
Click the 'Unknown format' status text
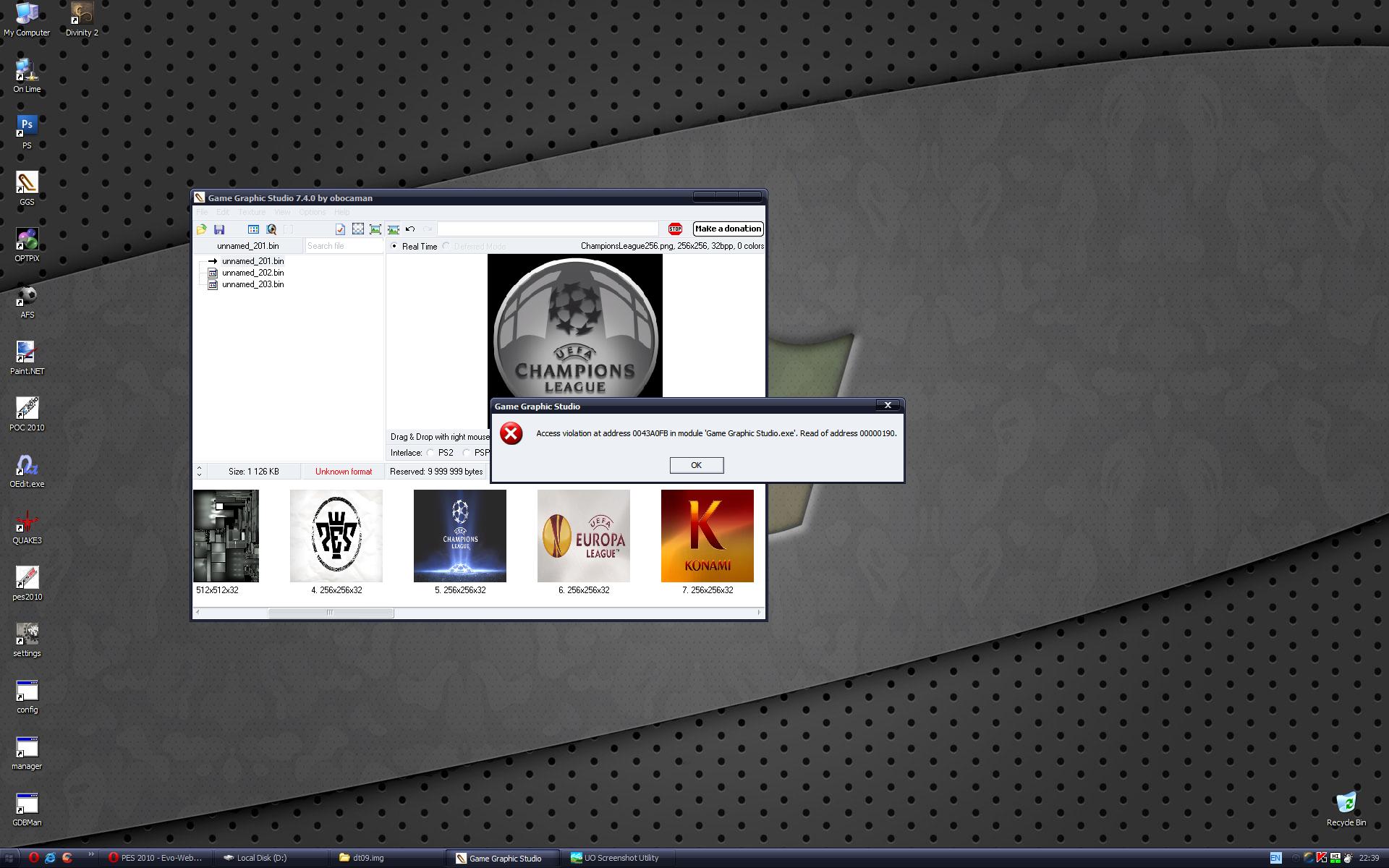point(344,472)
